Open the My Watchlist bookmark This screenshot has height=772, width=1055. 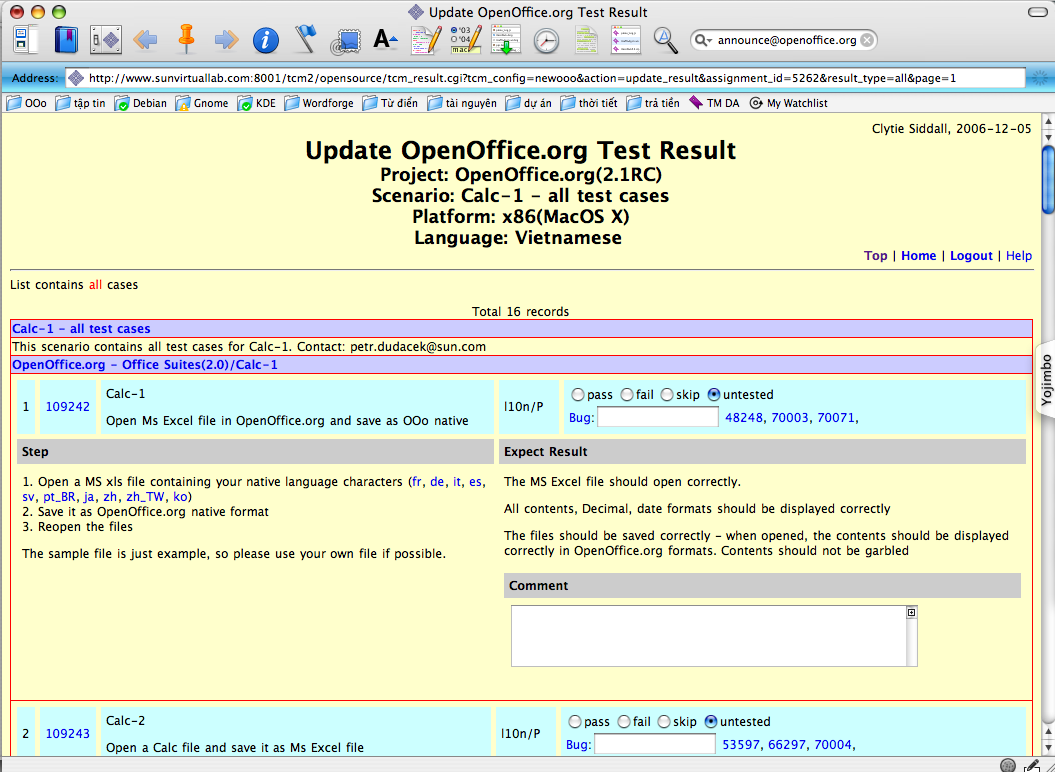tap(789, 103)
